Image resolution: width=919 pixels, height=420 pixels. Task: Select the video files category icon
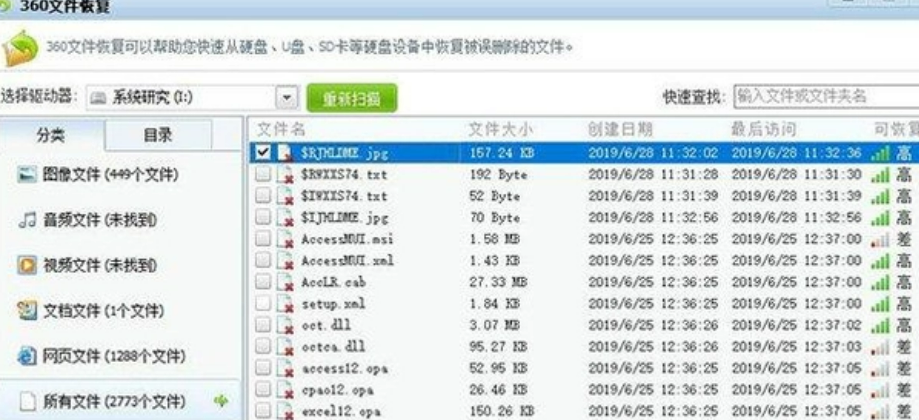coord(27,265)
